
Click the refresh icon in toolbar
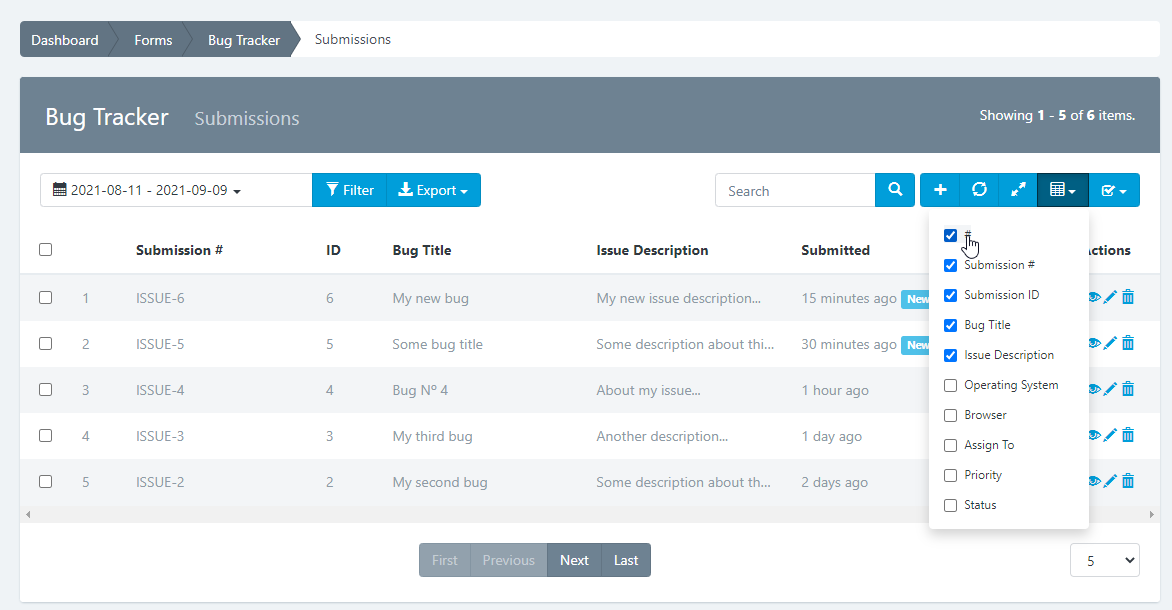point(979,190)
